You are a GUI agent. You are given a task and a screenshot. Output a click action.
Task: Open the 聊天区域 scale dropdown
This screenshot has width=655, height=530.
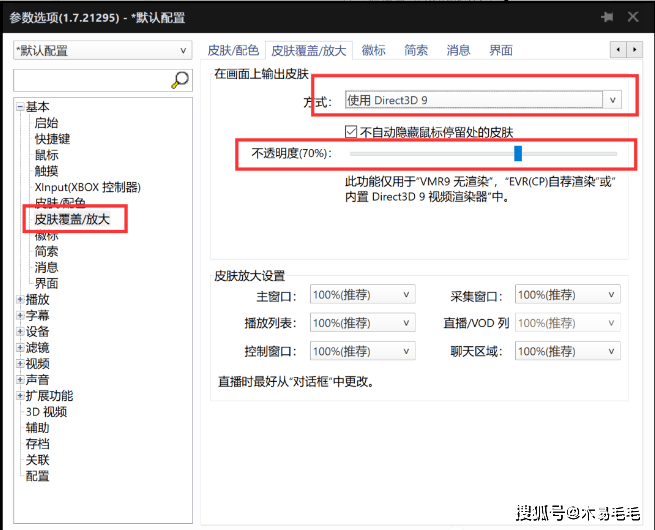(567, 351)
